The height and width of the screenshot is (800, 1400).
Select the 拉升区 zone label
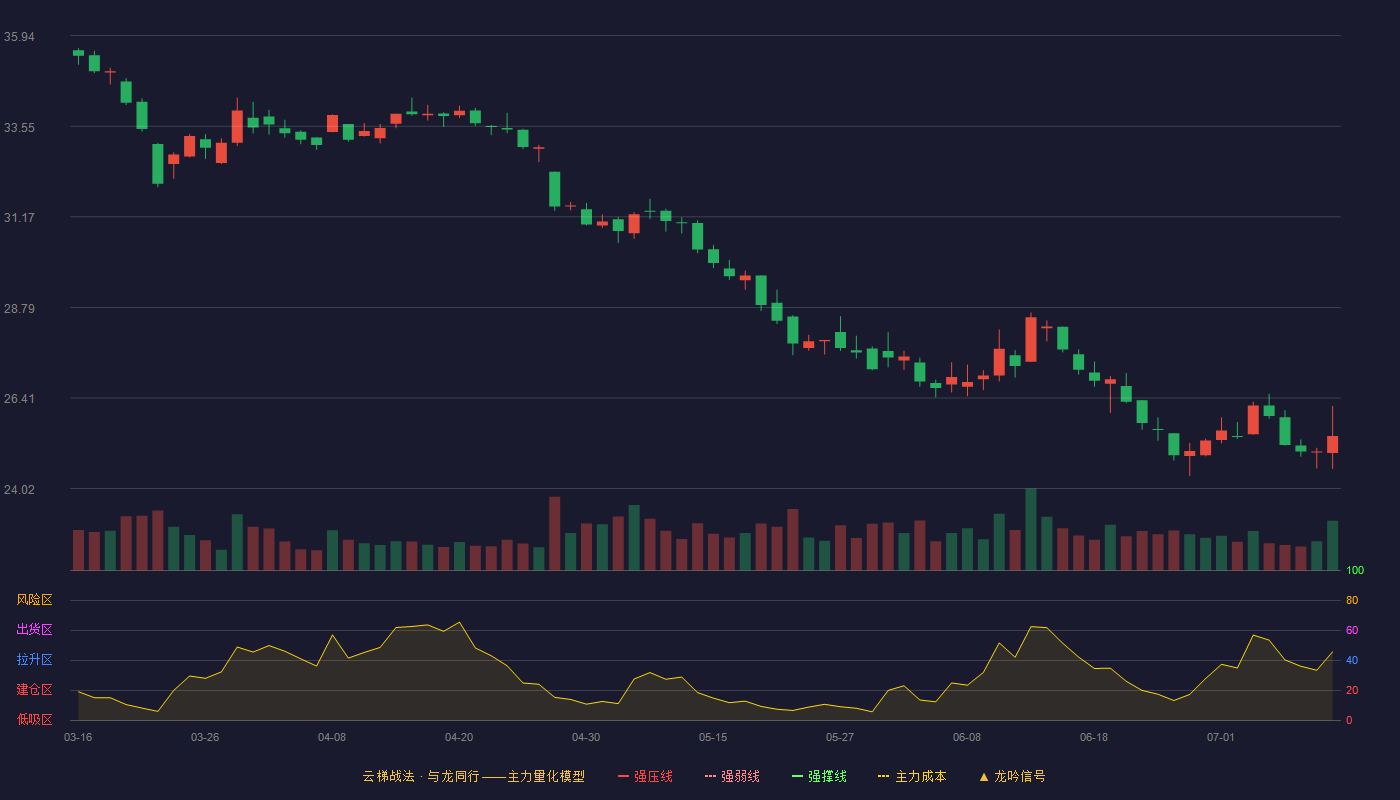(34, 660)
